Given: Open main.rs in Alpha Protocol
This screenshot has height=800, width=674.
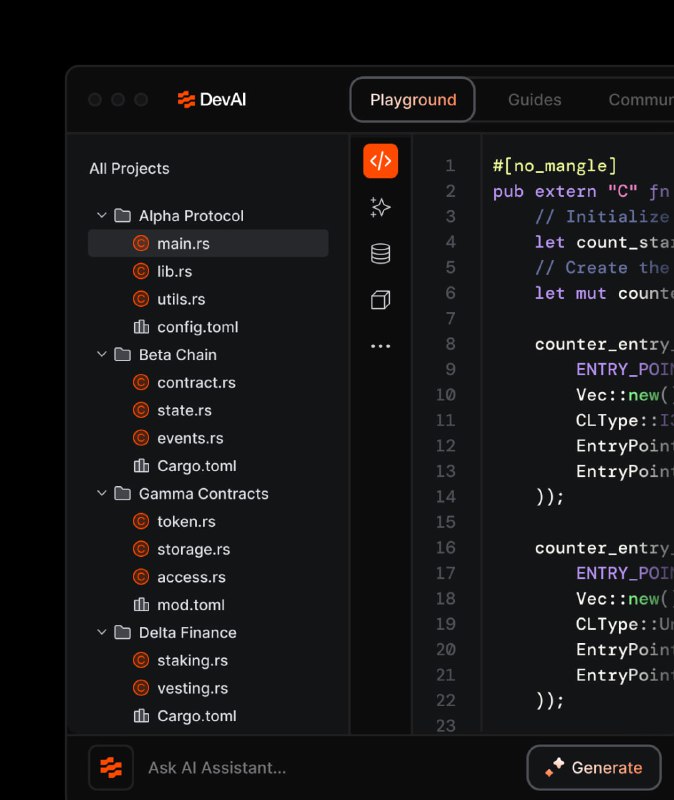Looking at the screenshot, I should (208, 243).
